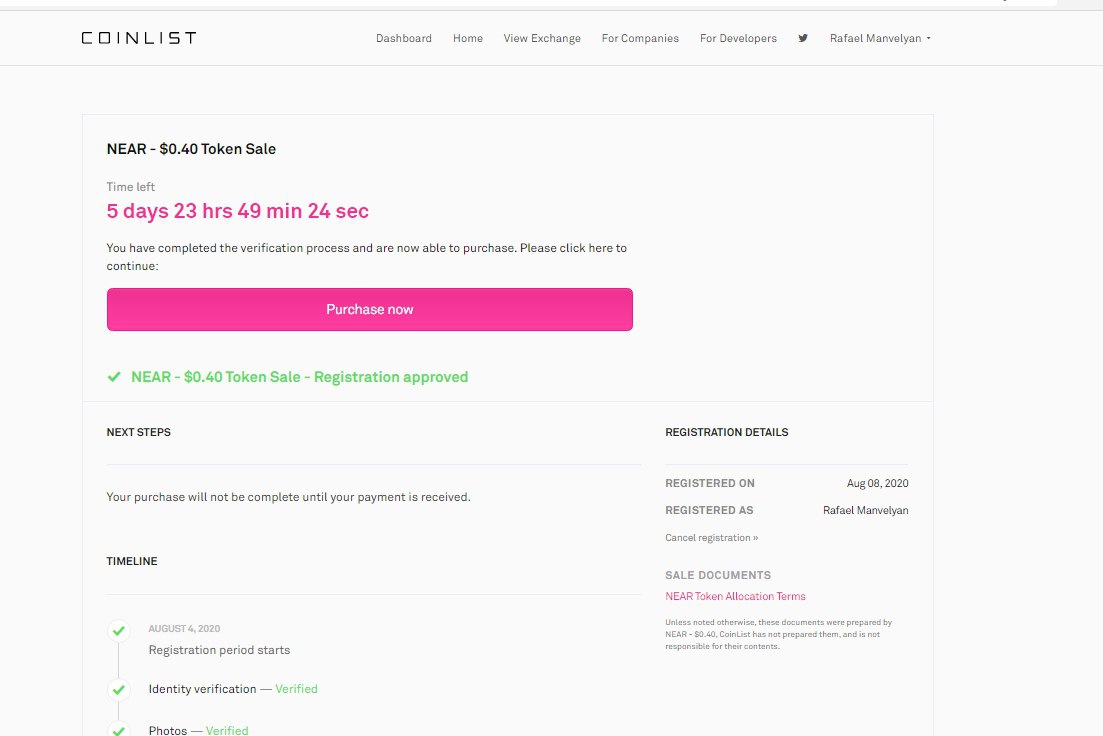Click the 'Unless noted otherwise' disclaimer text
Screen dimensions: 1103x736
pyautogui.click(x=778, y=634)
